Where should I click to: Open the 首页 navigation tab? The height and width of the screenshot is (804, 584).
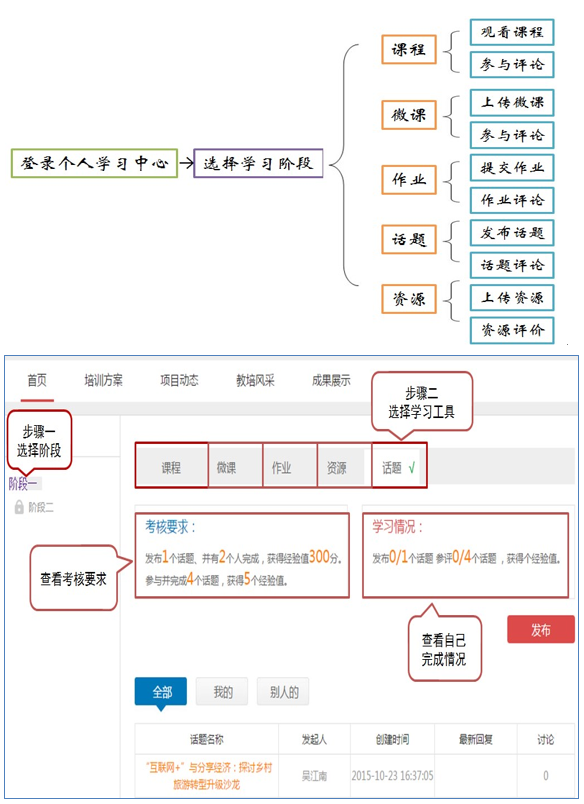(x=37, y=380)
